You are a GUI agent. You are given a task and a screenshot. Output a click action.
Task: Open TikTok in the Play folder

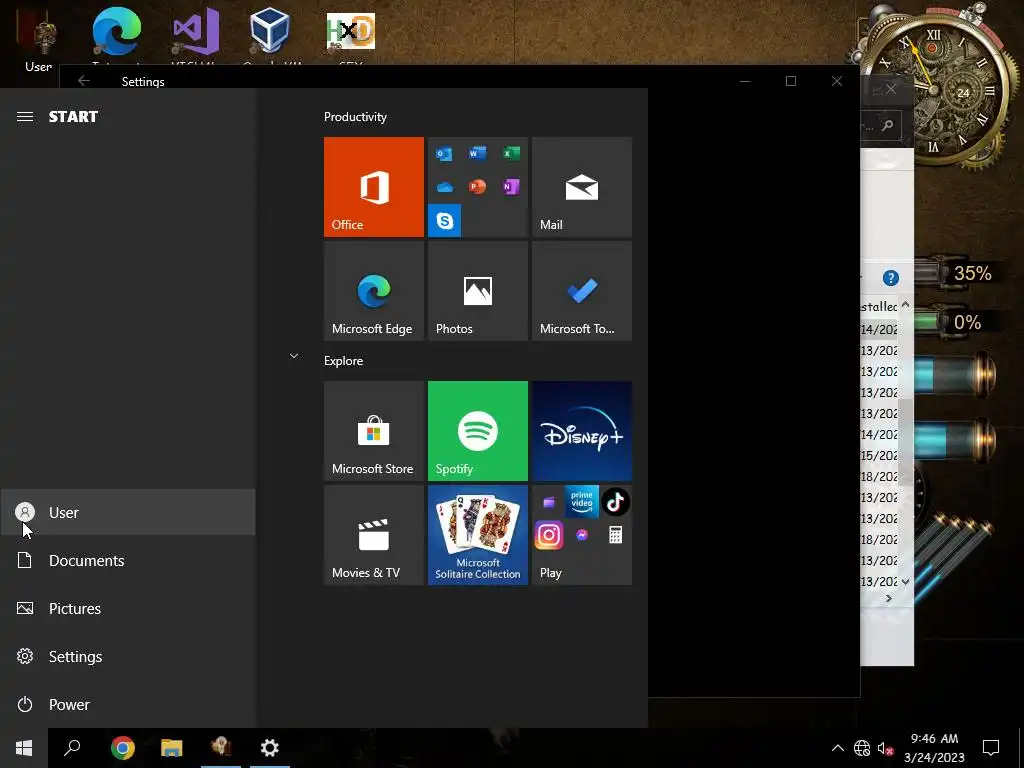click(x=615, y=502)
